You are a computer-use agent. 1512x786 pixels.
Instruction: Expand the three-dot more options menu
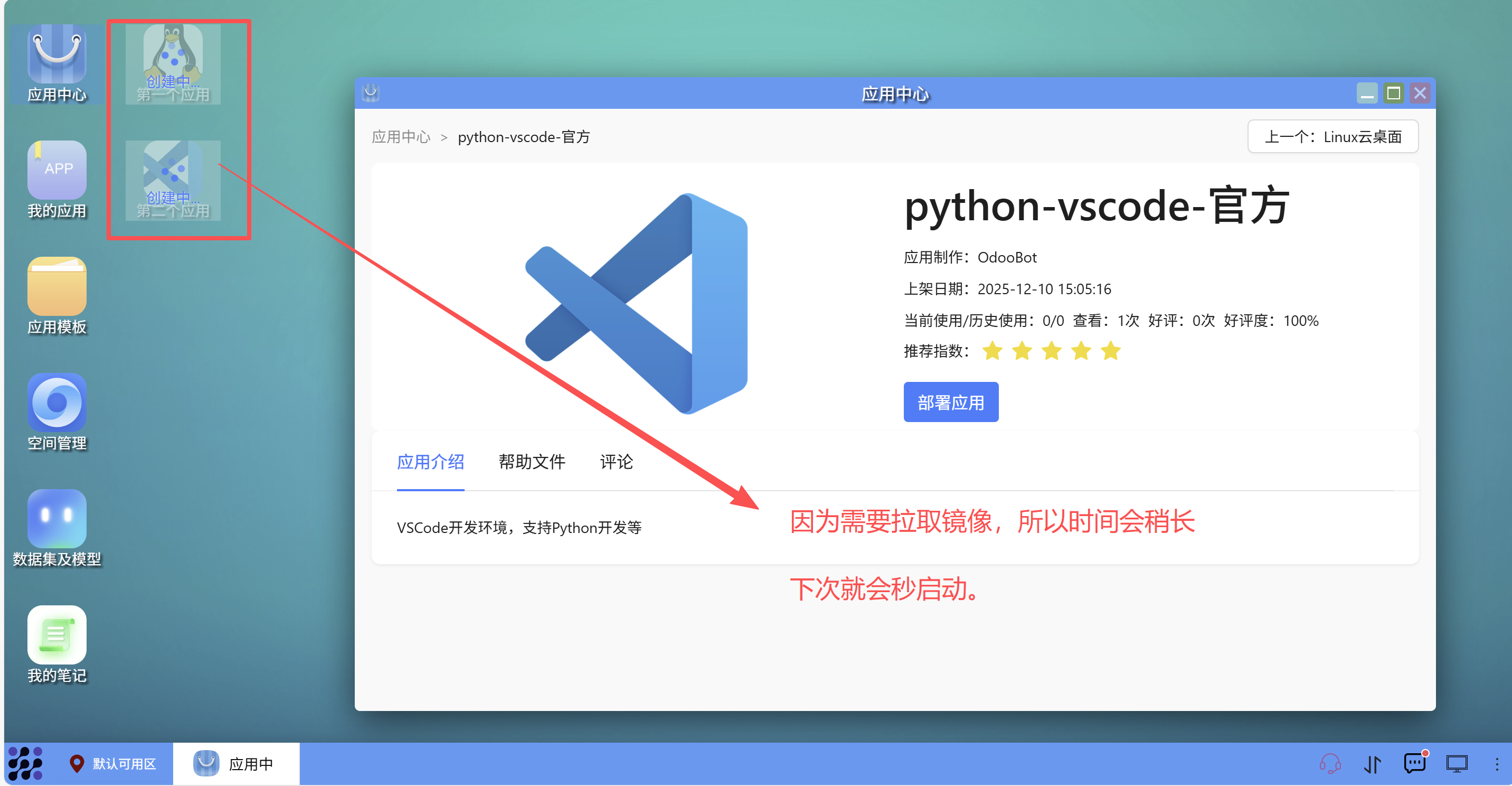(x=1496, y=763)
